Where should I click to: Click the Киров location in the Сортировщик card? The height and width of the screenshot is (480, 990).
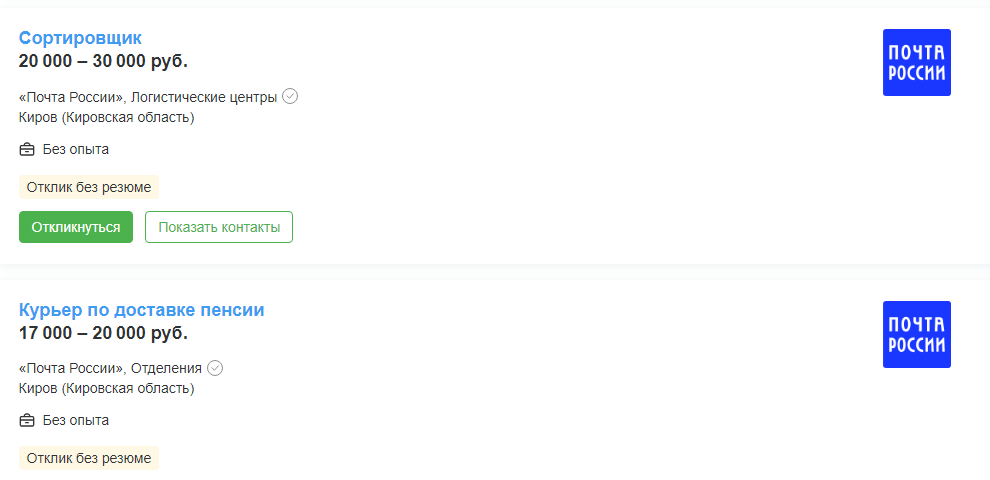(106, 117)
